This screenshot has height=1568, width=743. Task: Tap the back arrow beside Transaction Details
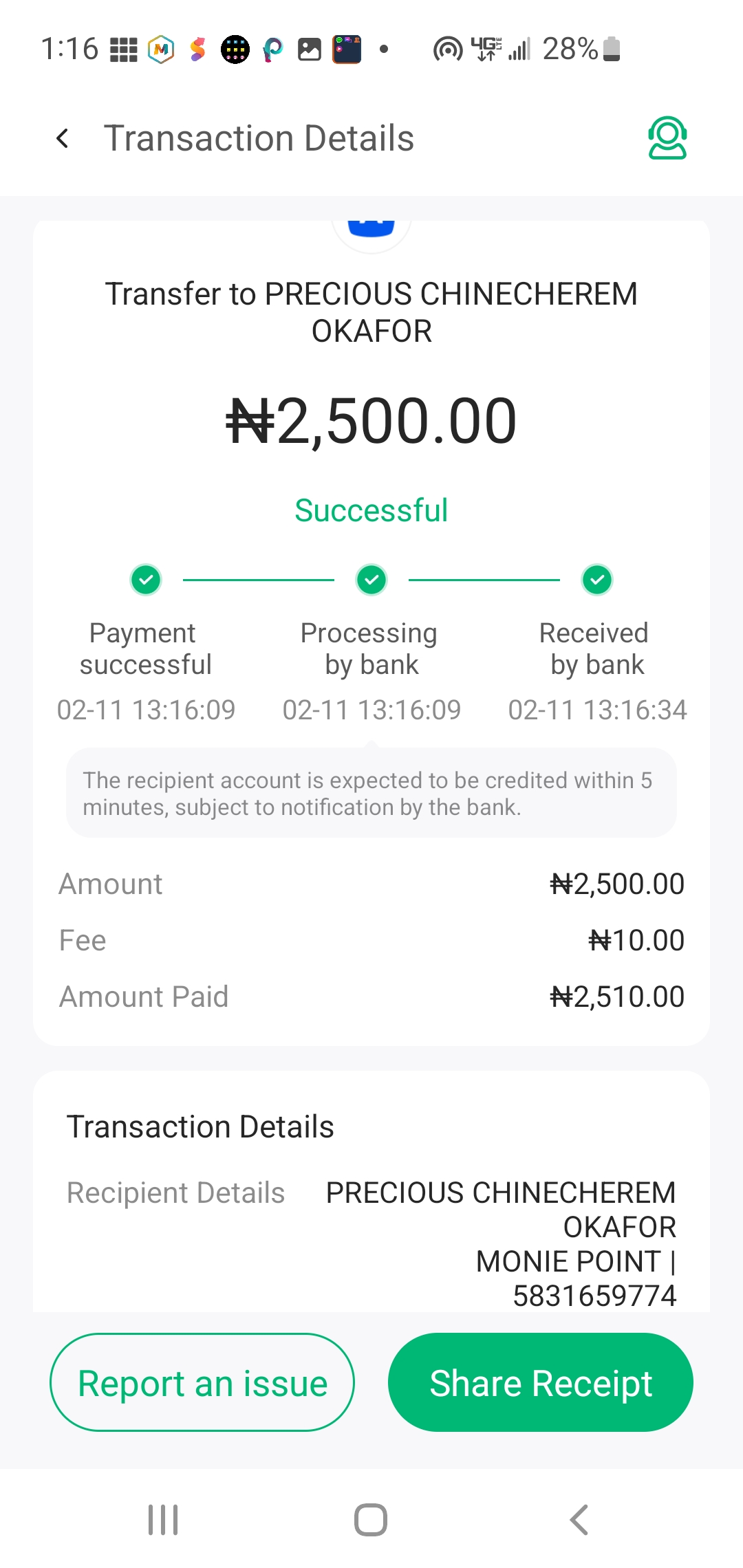click(63, 139)
